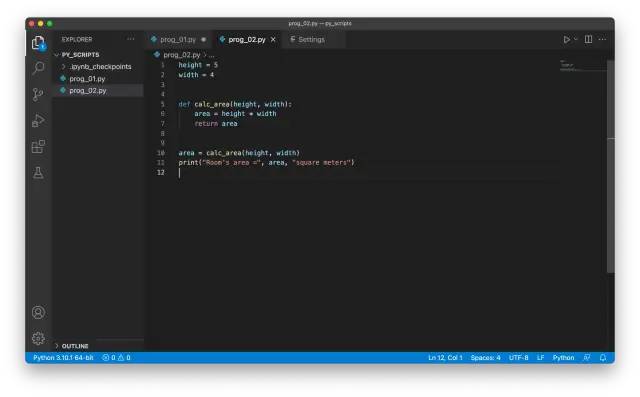Select prog_02.py in the explorer

[88, 91]
